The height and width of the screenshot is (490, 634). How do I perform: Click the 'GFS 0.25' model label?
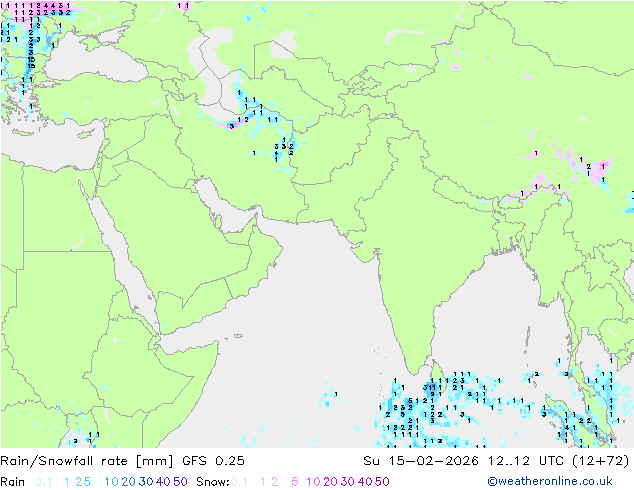coord(213,460)
